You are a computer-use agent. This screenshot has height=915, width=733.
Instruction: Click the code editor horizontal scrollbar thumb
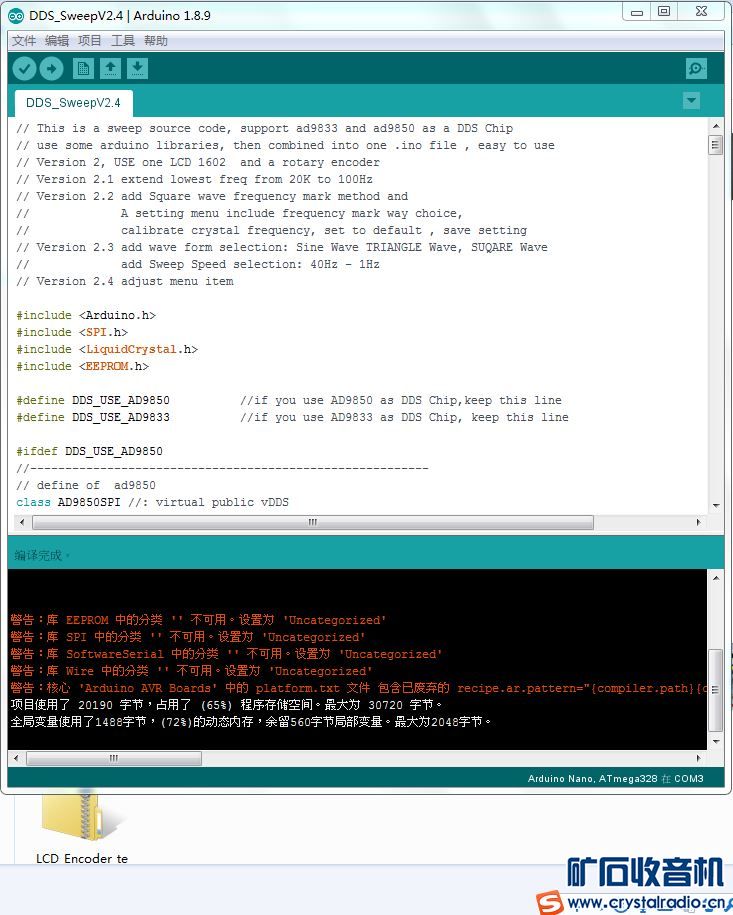pyautogui.click(x=313, y=522)
